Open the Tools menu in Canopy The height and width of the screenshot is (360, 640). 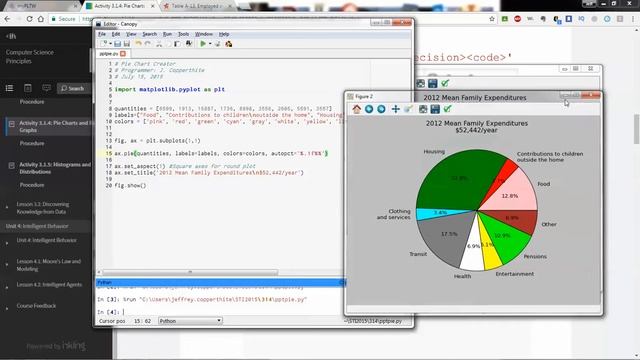[x=183, y=34]
